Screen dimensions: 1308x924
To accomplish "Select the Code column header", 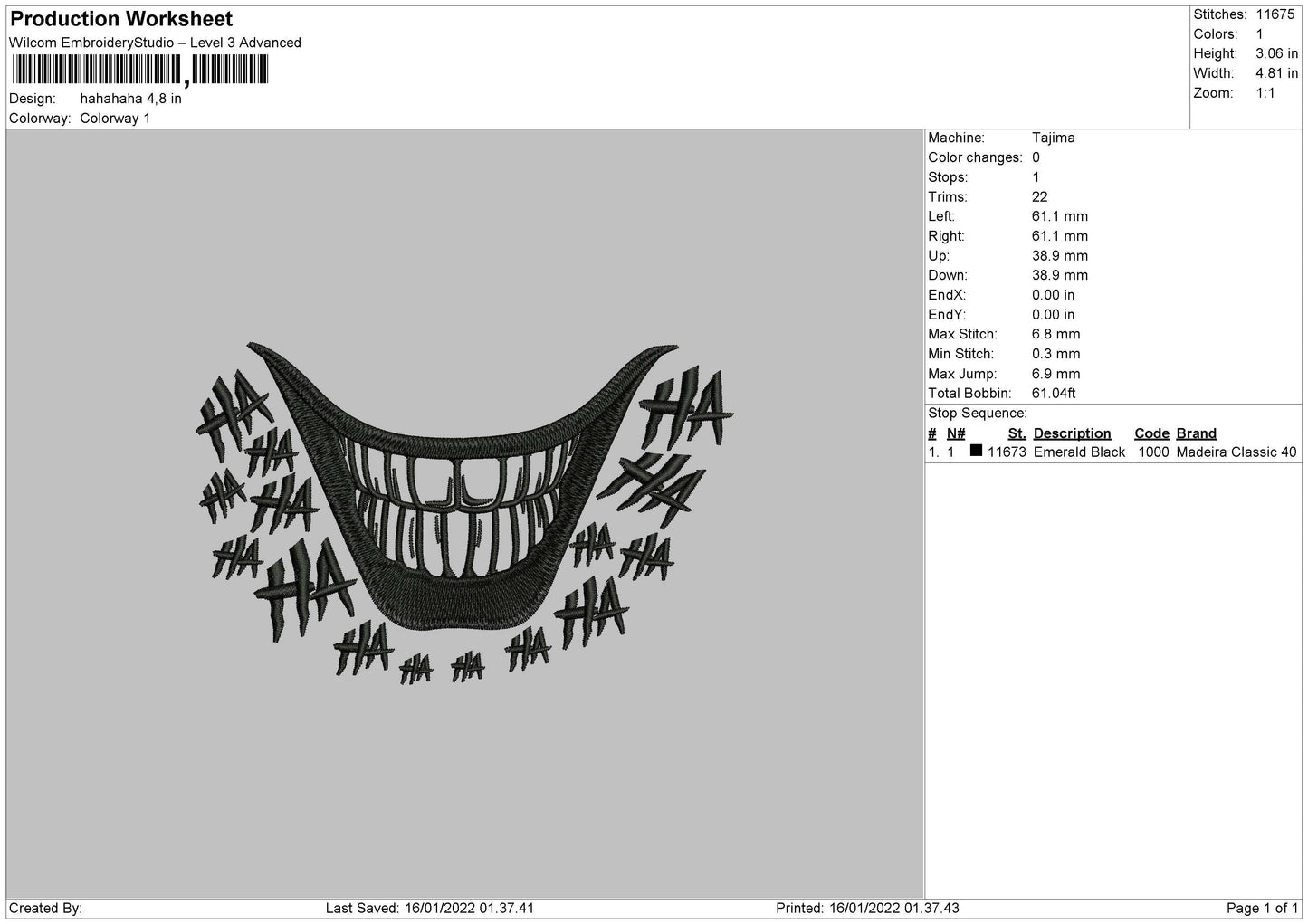I will pyautogui.click(x=1151, y=433).
